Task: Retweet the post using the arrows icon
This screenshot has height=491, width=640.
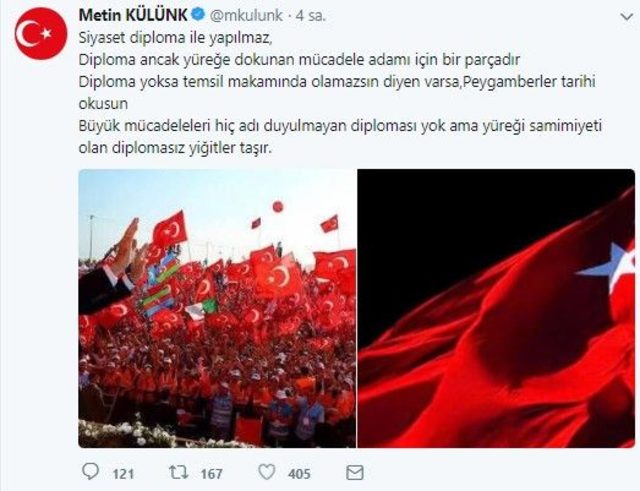Action: [x=178, y=473]
